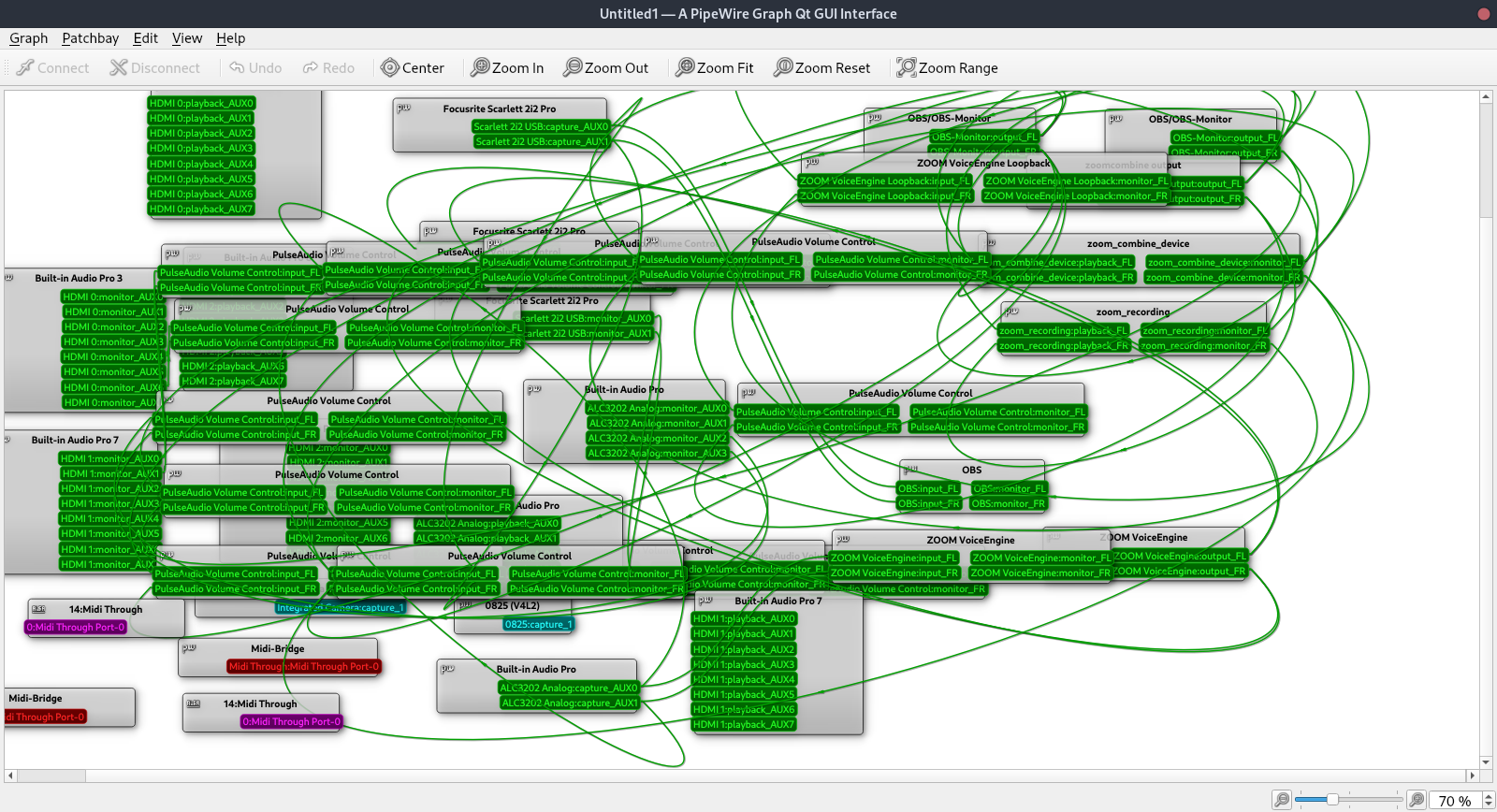This screenshot has width=1497, height=812.
Task: Click vertical scrollbar down arrow
Action: tap(1486, 762)
